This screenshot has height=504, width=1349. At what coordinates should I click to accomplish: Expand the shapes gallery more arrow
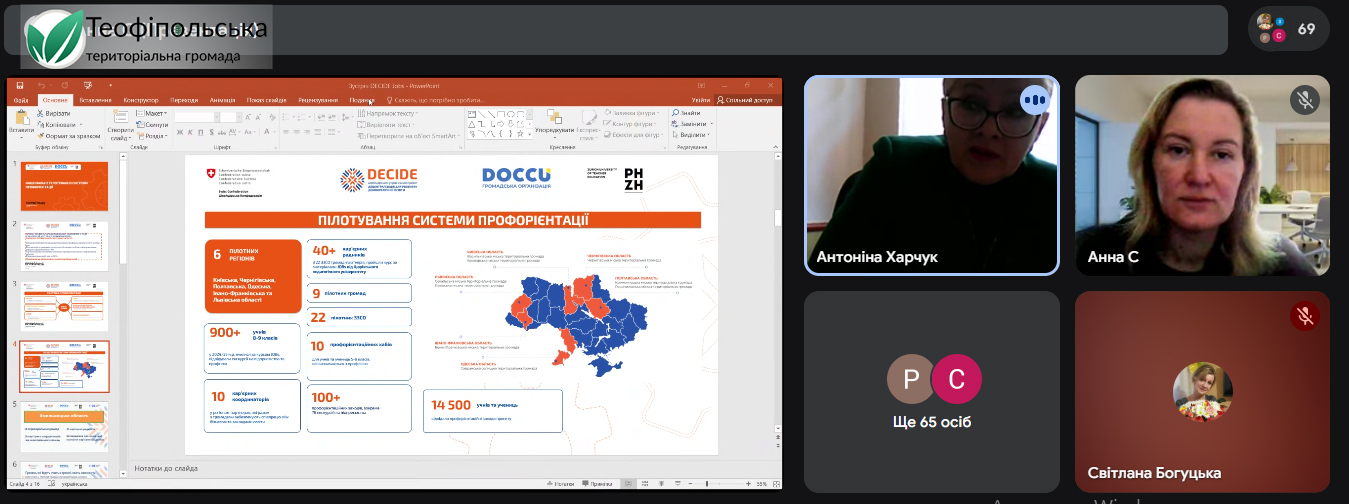point(529,135)
